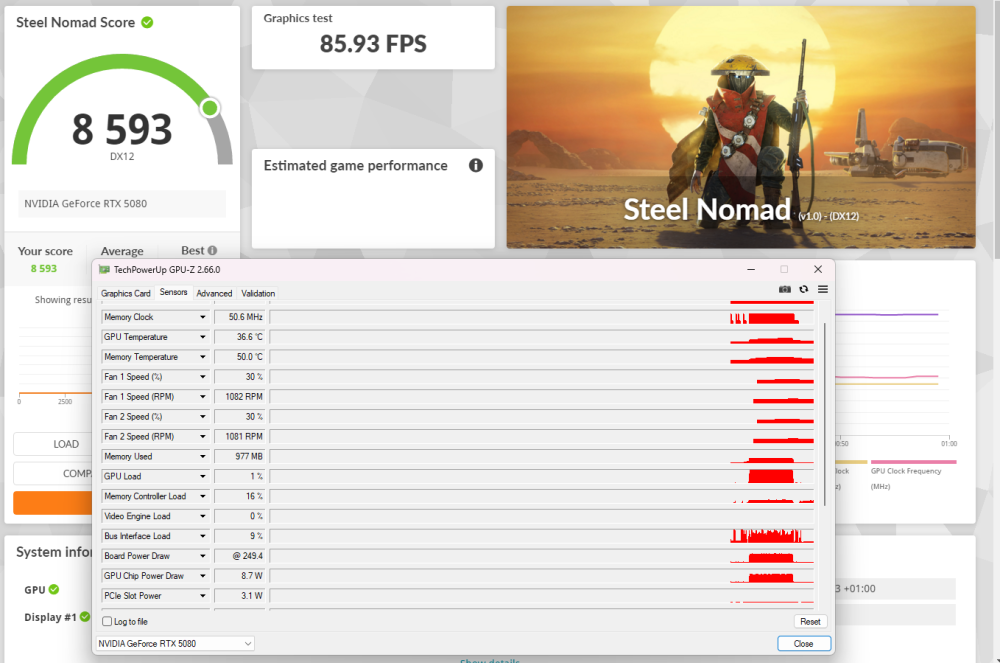This screenshot has width=1000, height=663.
Task: Open the Fan 1 Speed (RPM) dropdown
Action: pos(203,397)
